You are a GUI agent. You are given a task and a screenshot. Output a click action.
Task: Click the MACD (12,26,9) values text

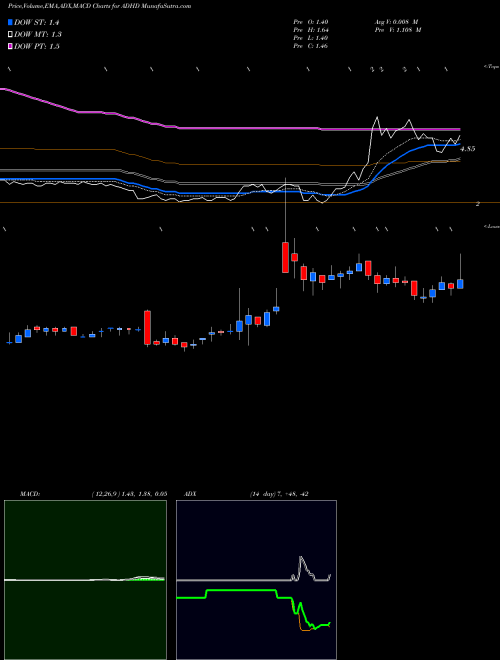(x=129, y=494)
